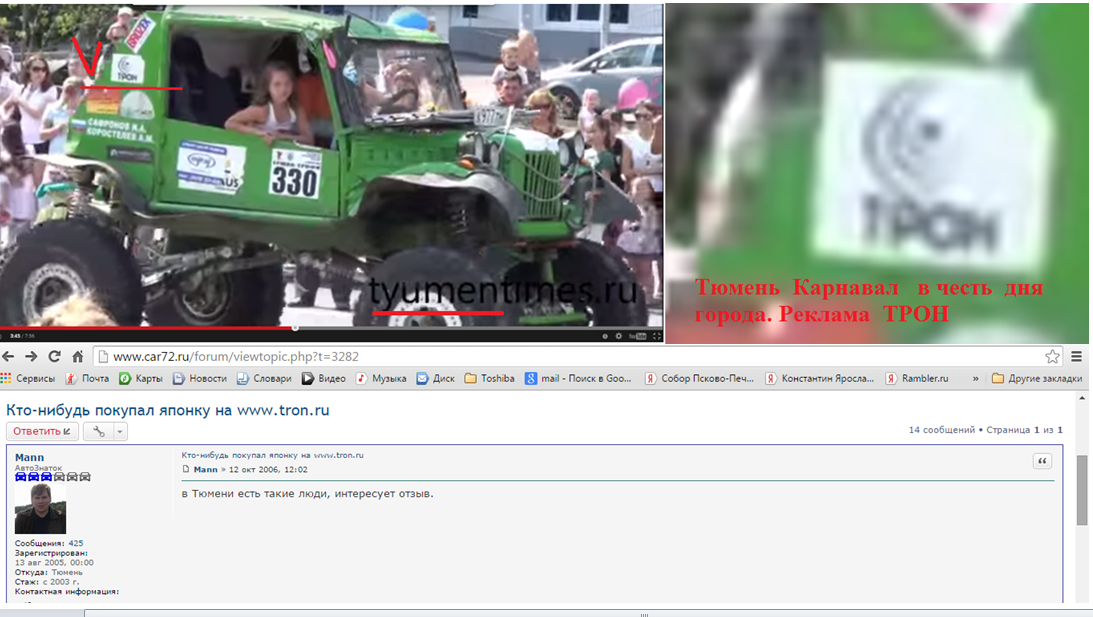Open the forum topic title link
1093x617 pixels.
tap(167, 411)
